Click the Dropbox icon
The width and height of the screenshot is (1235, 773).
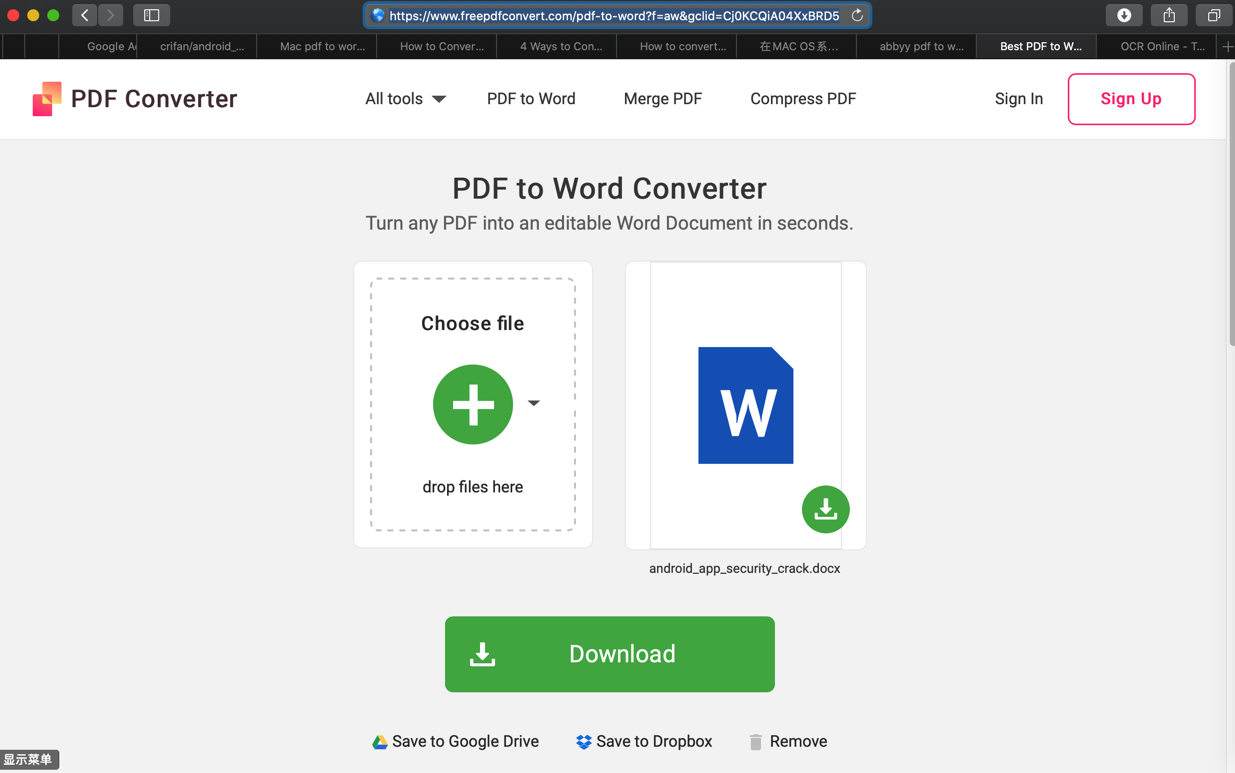[584, 742]
